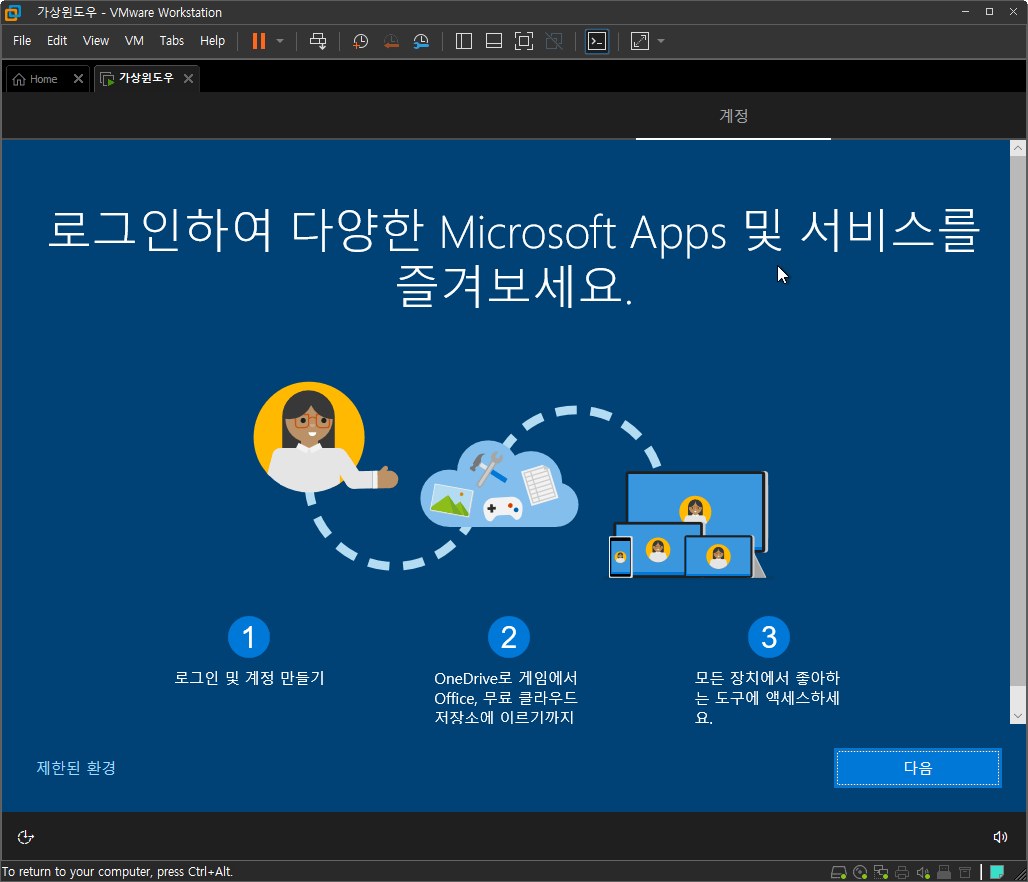Click the network adapter status icon

(881, 872)
